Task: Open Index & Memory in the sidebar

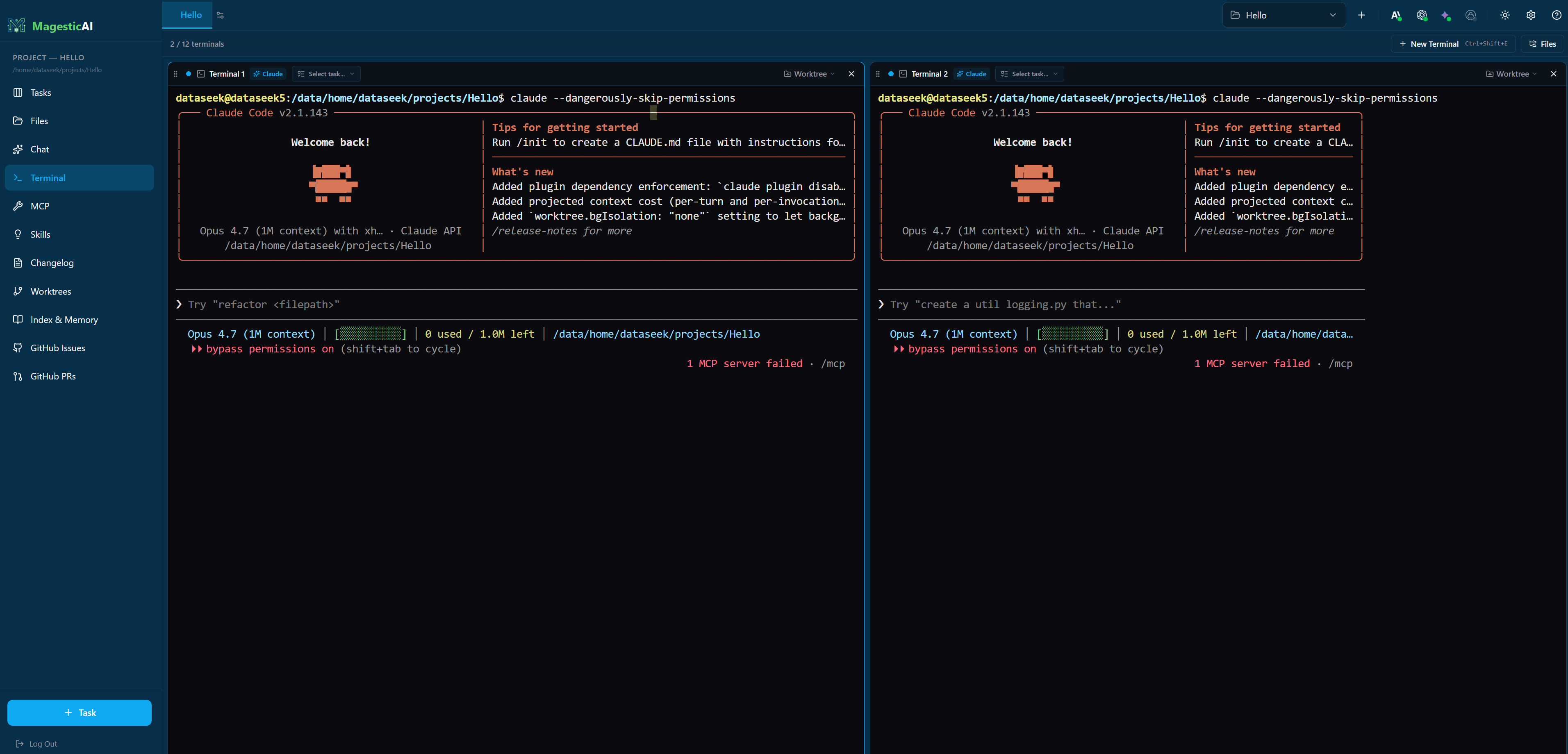Action: click(x=79, y=320)
